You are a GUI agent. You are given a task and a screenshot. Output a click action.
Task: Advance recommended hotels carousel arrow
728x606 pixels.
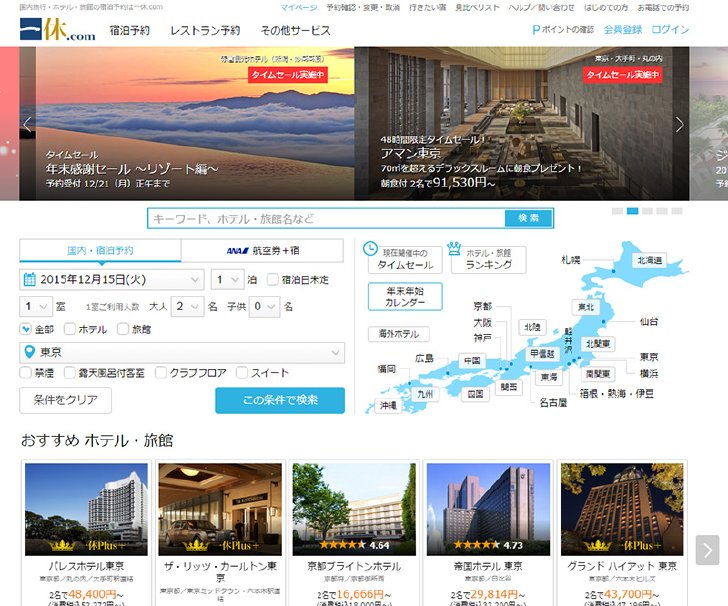(x=707, y=550)
